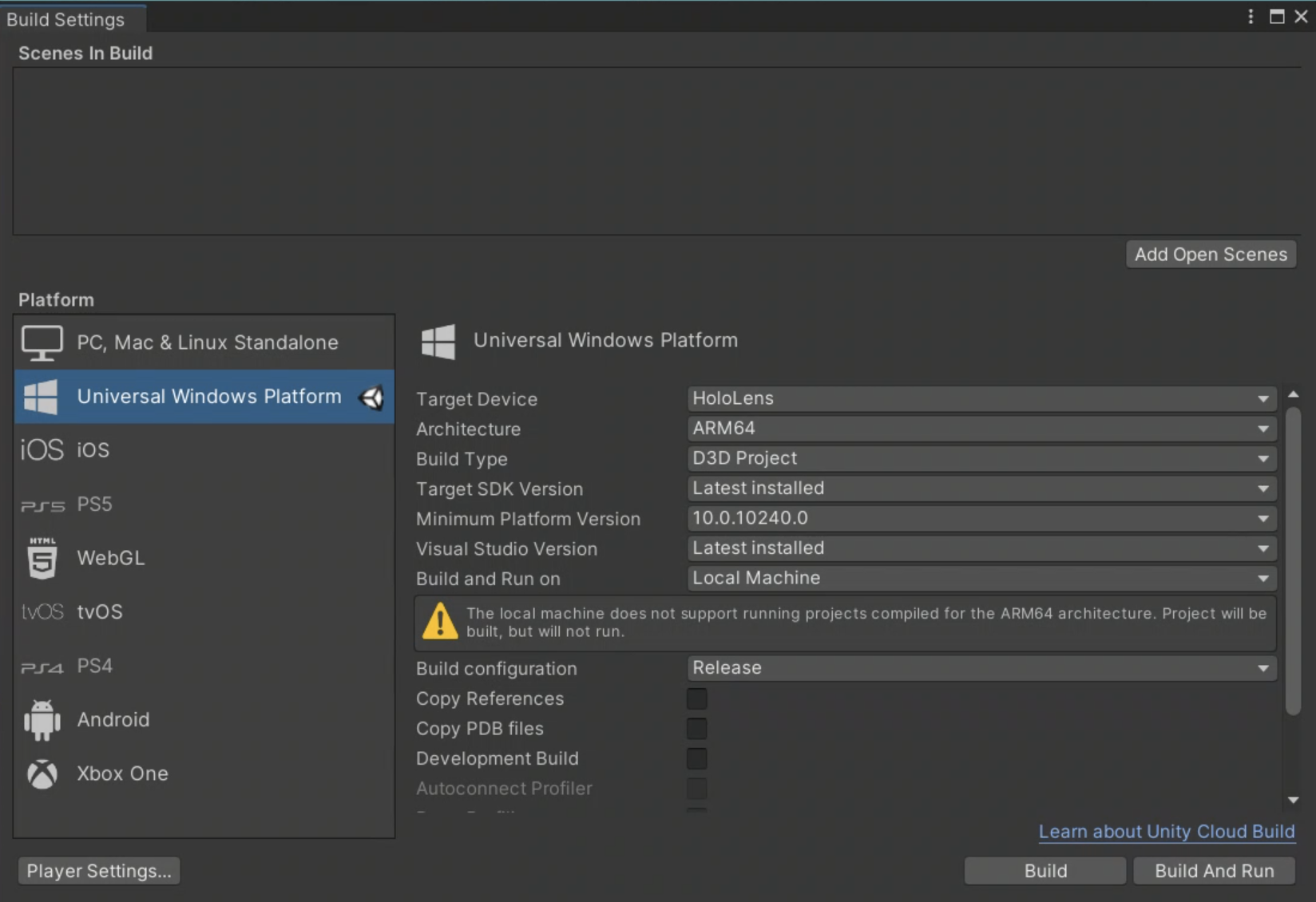Click inside the Scenes In Build list
This screenshot has width=1316, height=902.
(656, 152)
